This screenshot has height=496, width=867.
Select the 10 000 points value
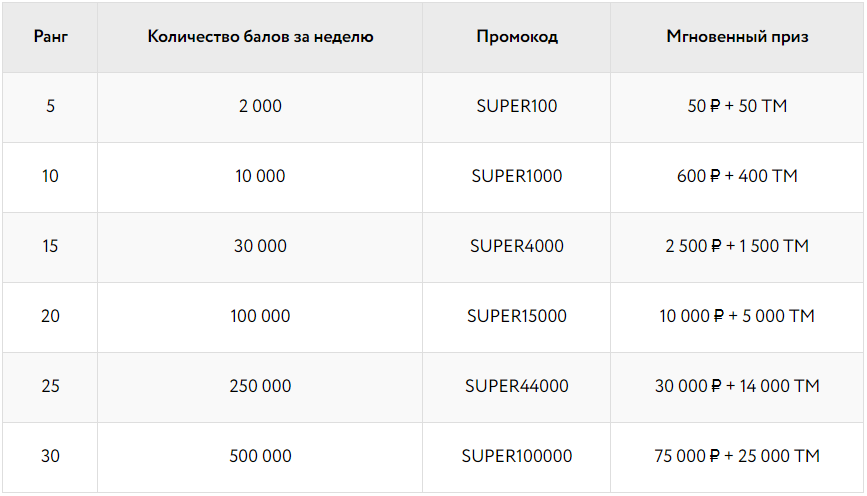tap(260, 176)
